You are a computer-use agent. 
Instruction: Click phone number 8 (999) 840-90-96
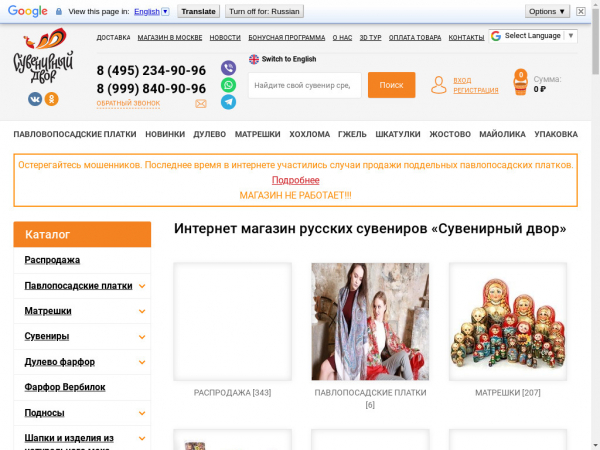[x=151, y=88]
